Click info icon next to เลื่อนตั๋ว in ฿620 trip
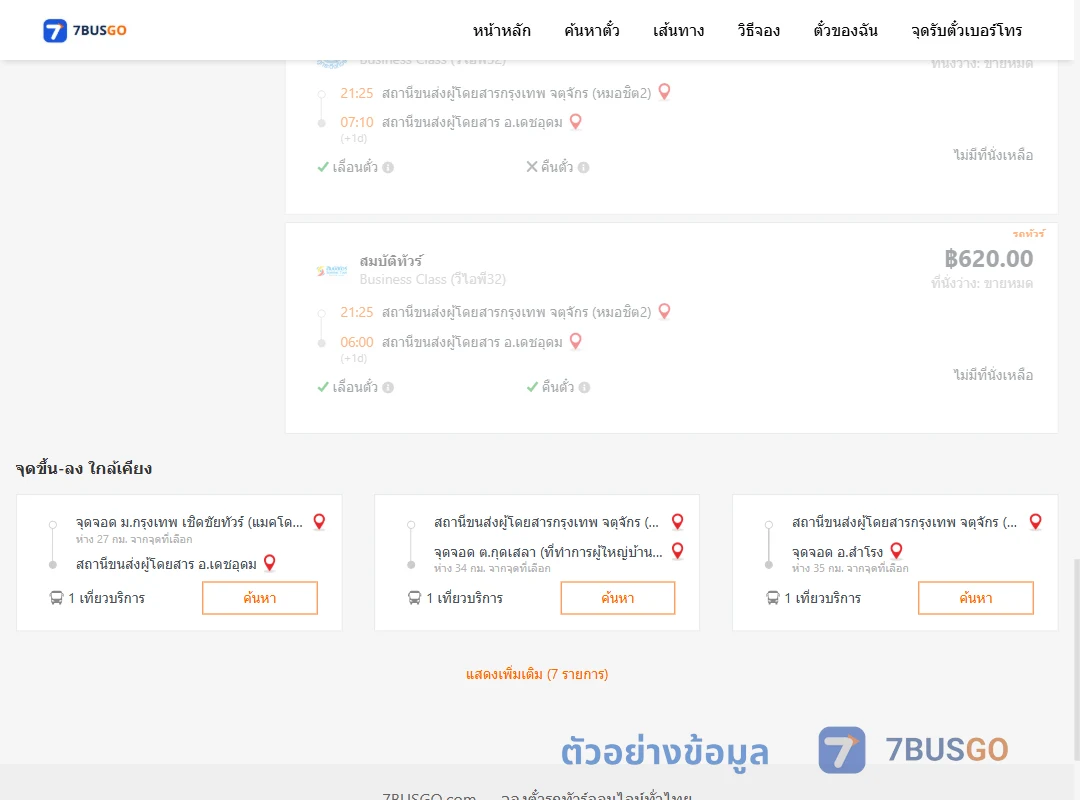1080x800 pixels. pyautogui.click(x=388, y=387)
